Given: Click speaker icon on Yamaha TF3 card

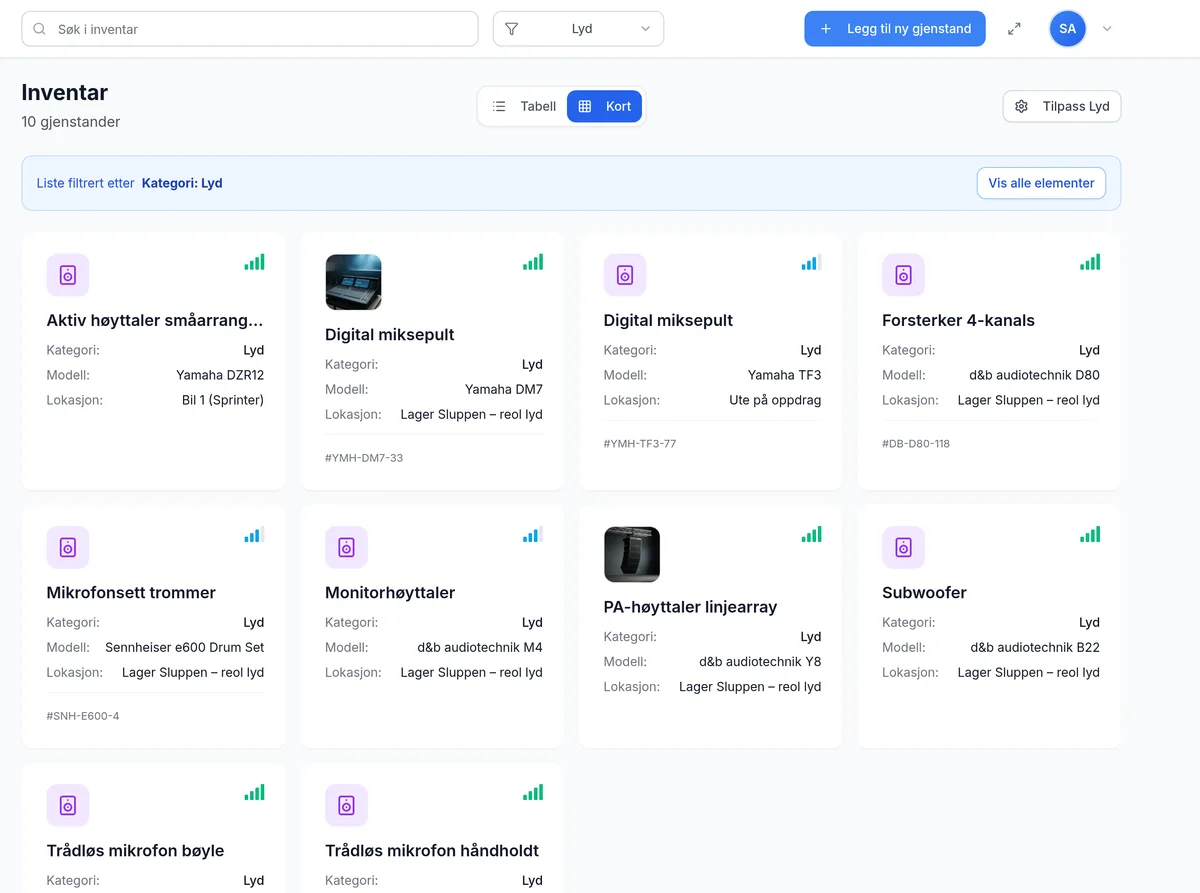Looking at the screenshot, I should click(x=625, y=275).
